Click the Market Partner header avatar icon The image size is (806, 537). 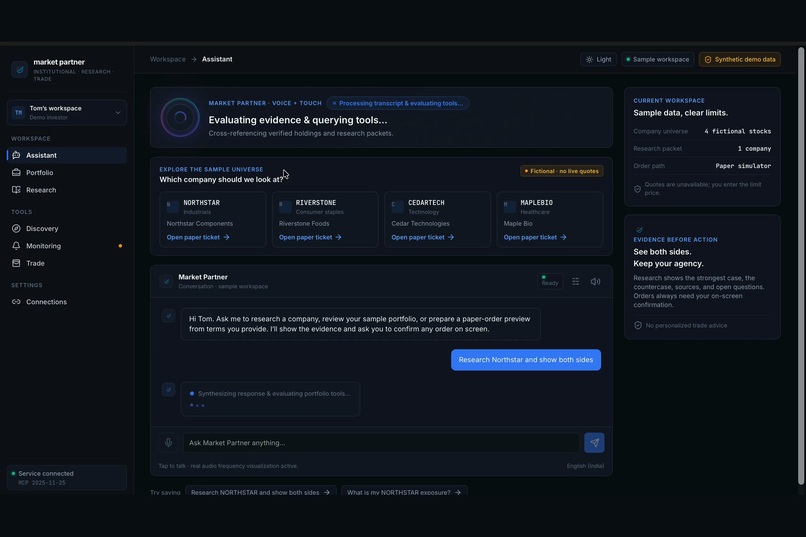pyautogui.click(x=166, y=282)
